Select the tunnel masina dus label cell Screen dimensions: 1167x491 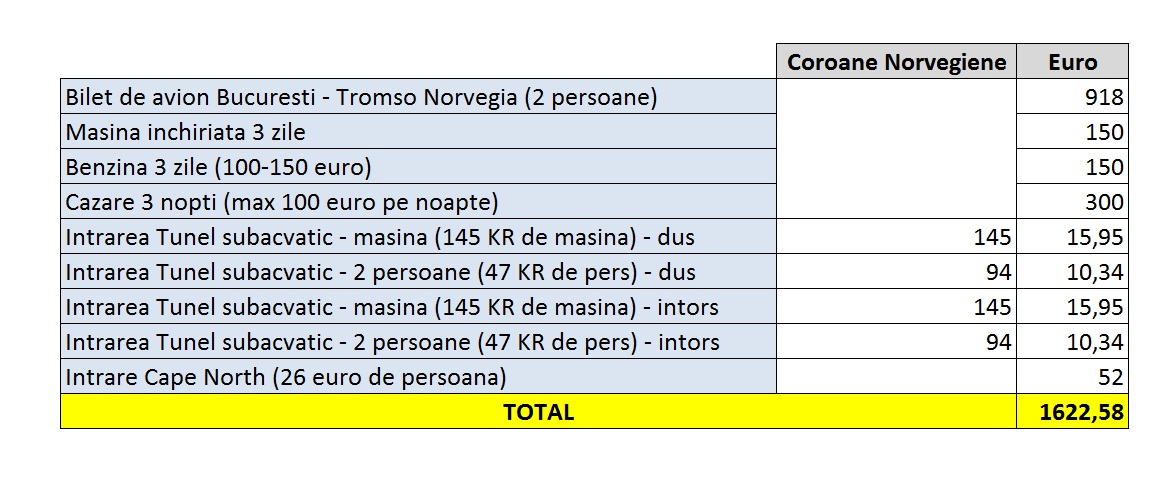coord(418,237)
